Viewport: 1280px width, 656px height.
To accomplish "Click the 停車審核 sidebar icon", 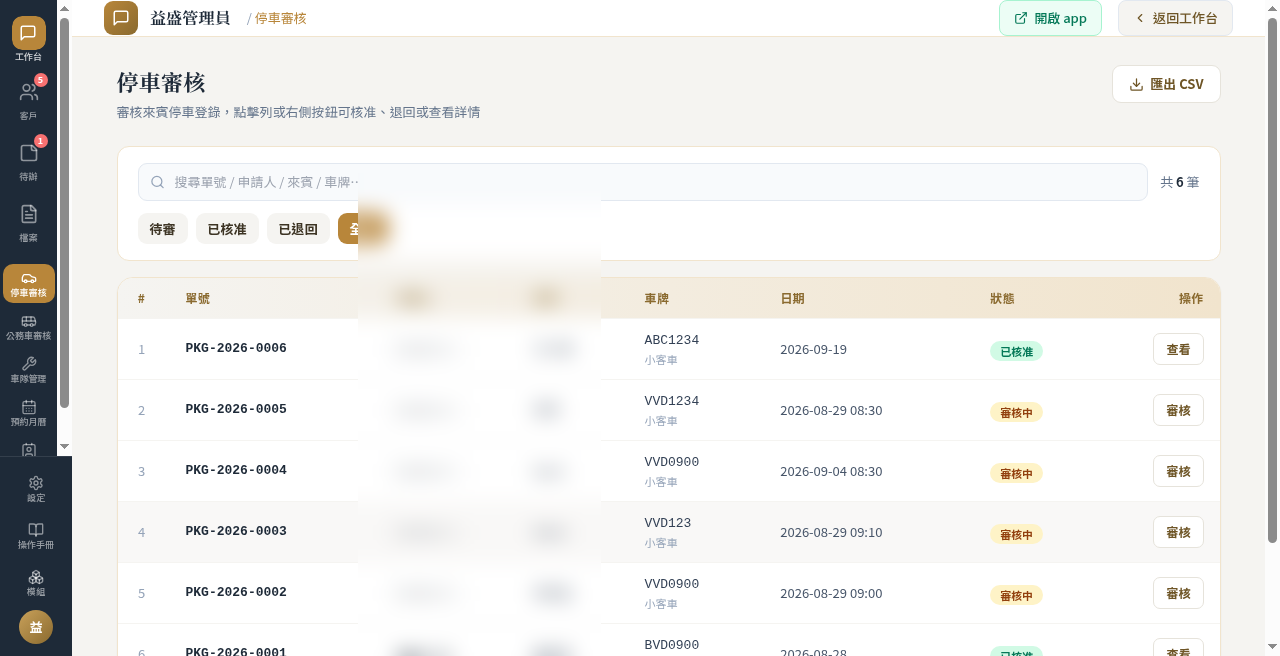I will (29, 283).
